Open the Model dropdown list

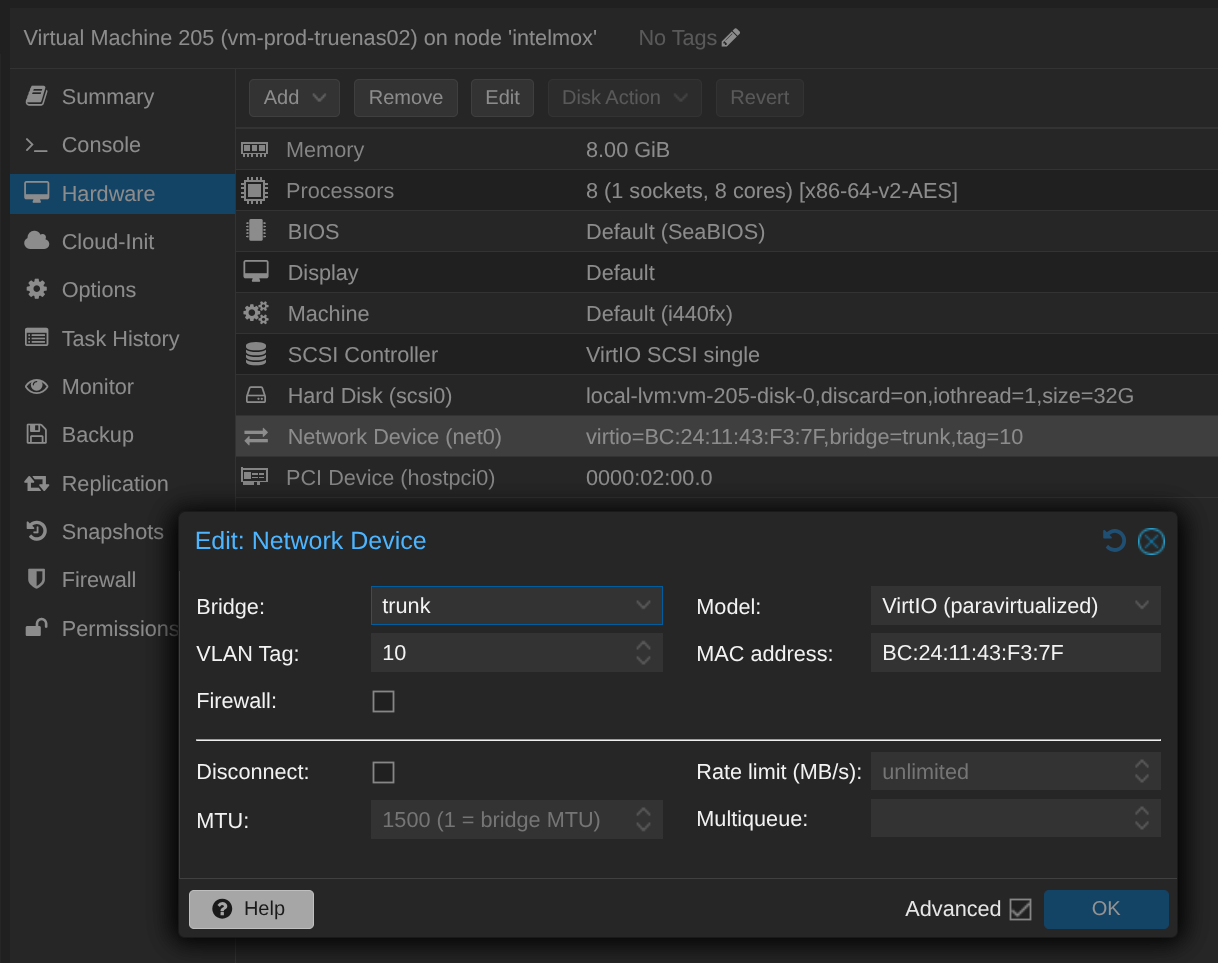1141,606
